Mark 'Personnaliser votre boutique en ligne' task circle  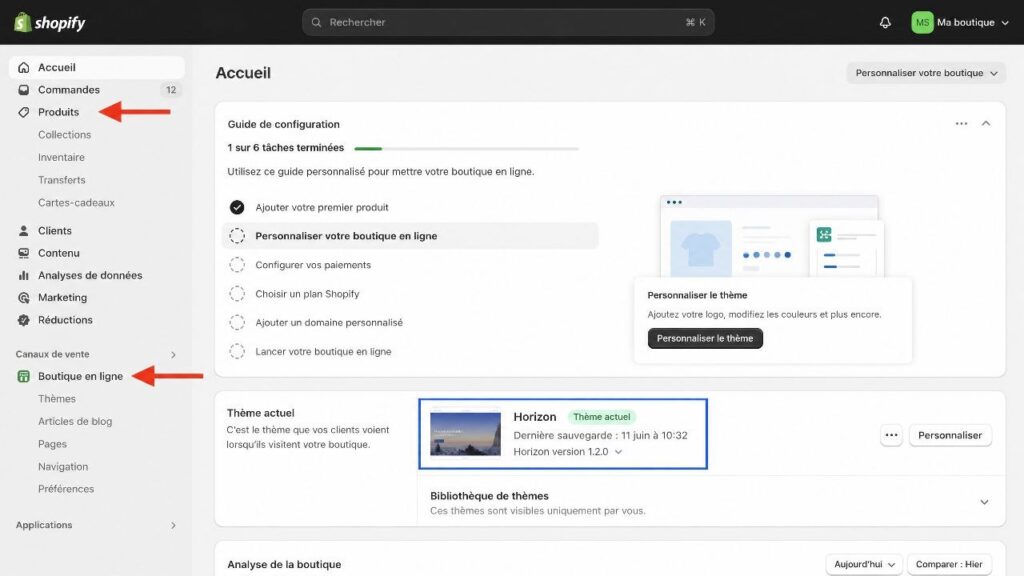237,236
